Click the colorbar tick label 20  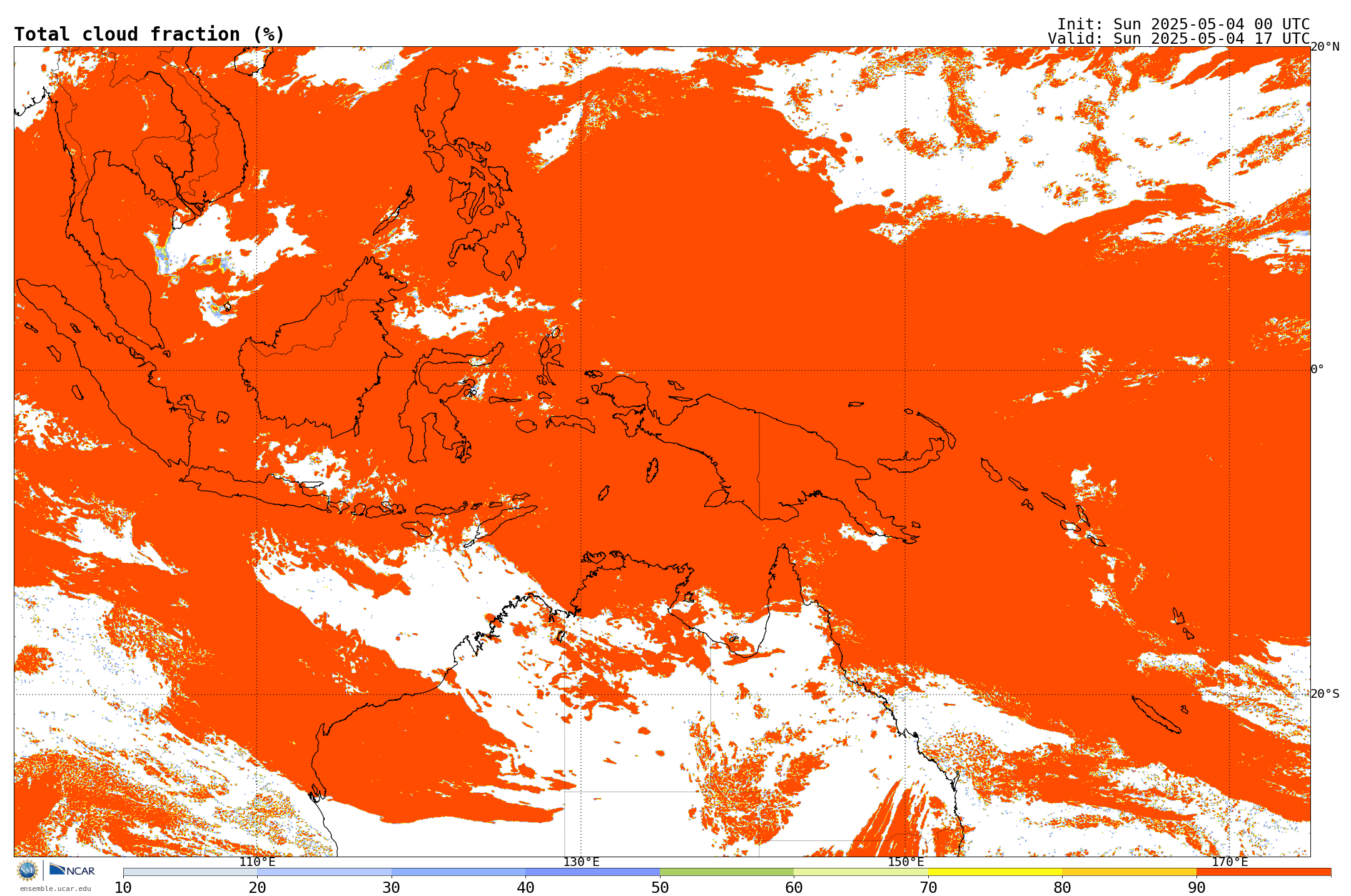257,887
